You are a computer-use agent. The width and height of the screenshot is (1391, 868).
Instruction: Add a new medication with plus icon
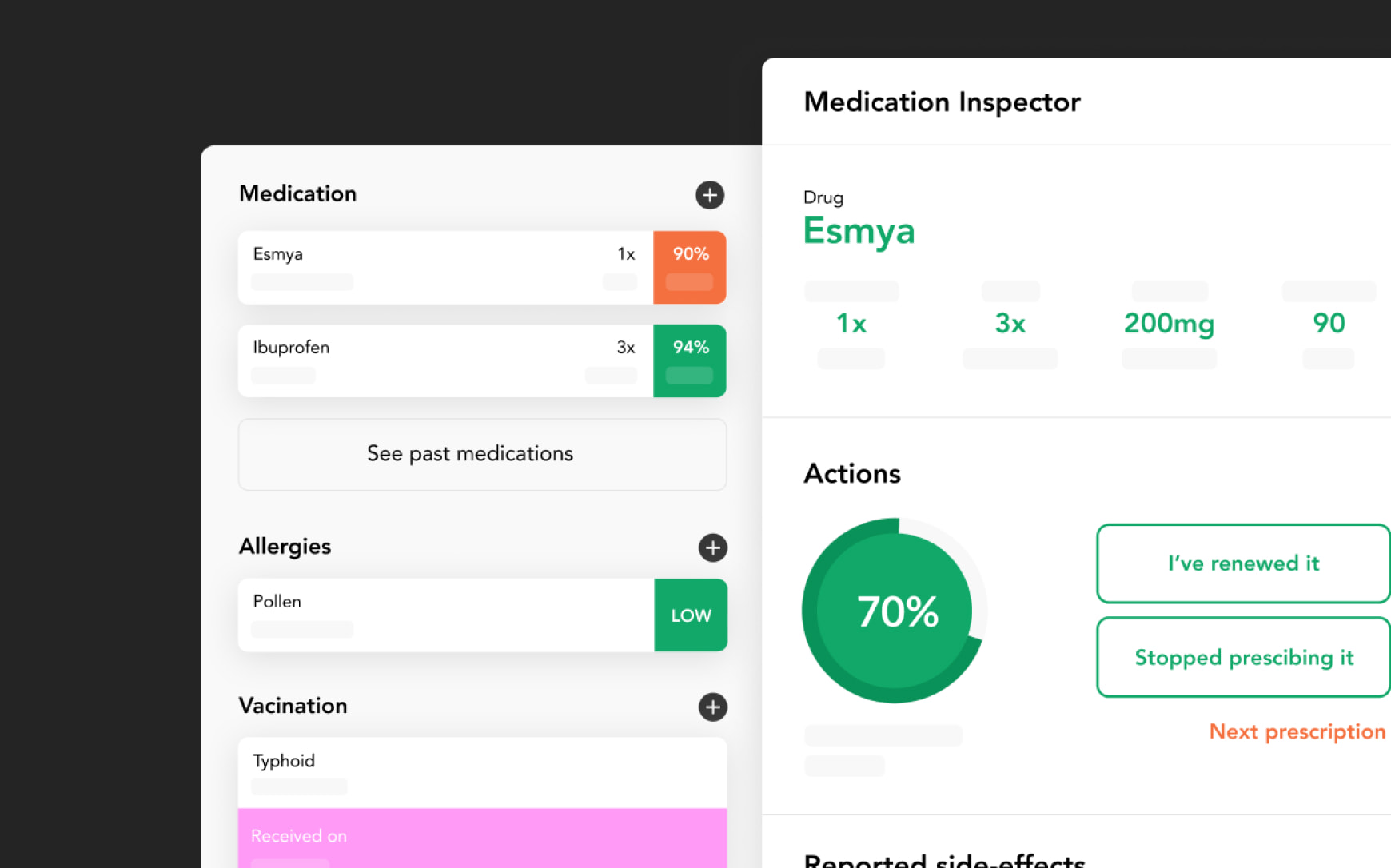pyautogui.click(x=709, y=195)
